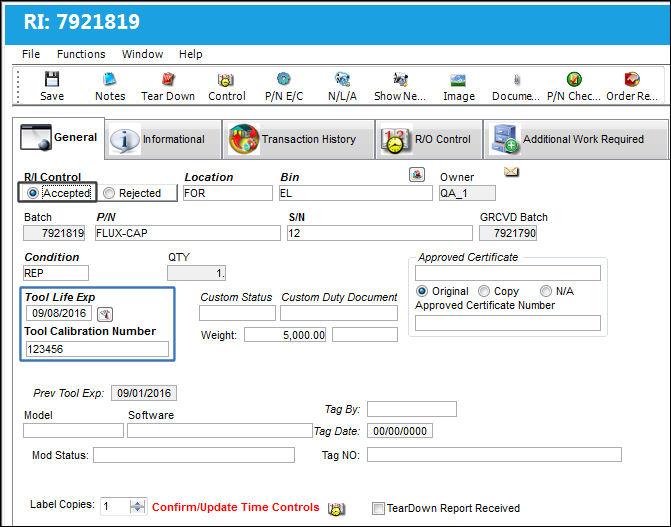Open the Functions menu

pyautogui.click(x=81, y=54)
